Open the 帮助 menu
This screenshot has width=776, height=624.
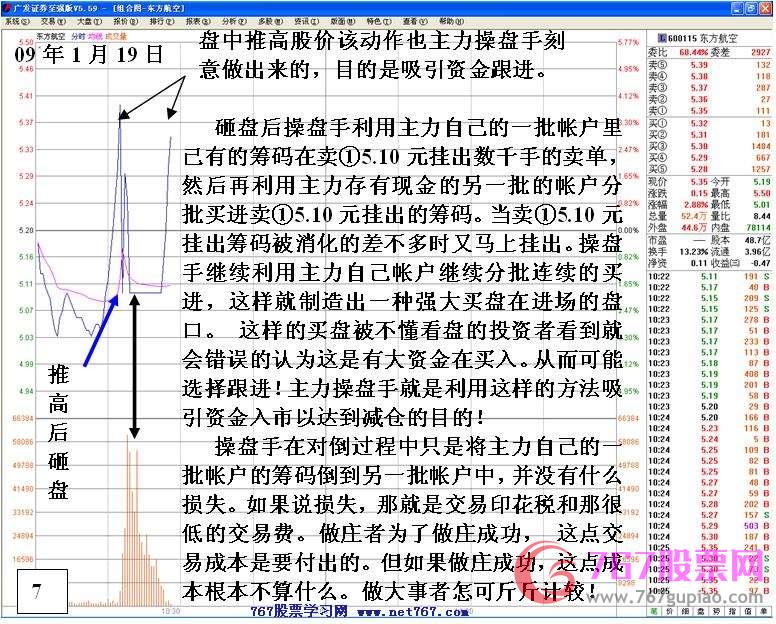(451, 22)
